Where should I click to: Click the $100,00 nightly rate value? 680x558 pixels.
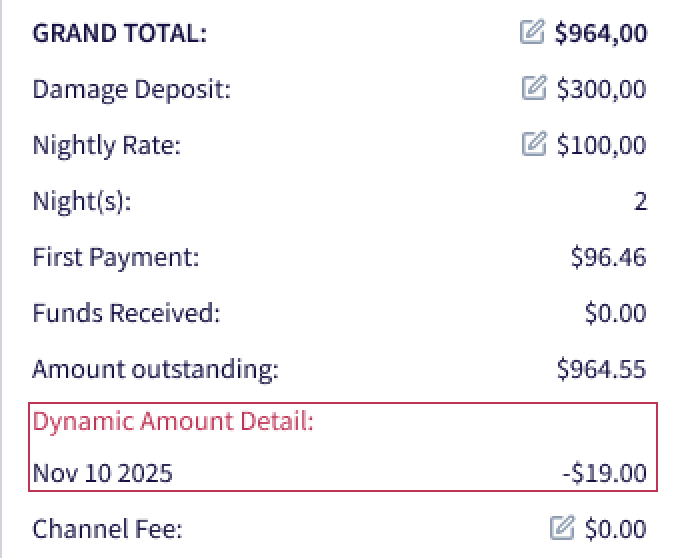(x=601, y=145)
